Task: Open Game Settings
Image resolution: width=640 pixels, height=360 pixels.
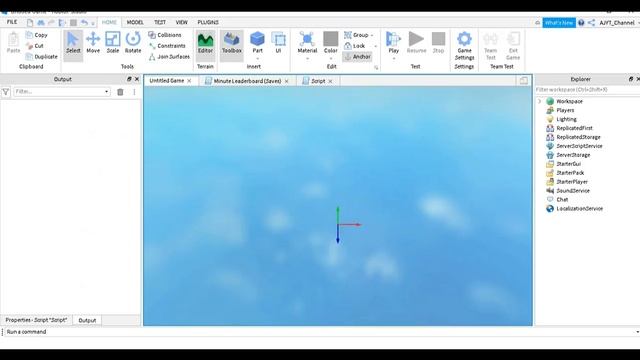Action: click(x=464, y=46)
